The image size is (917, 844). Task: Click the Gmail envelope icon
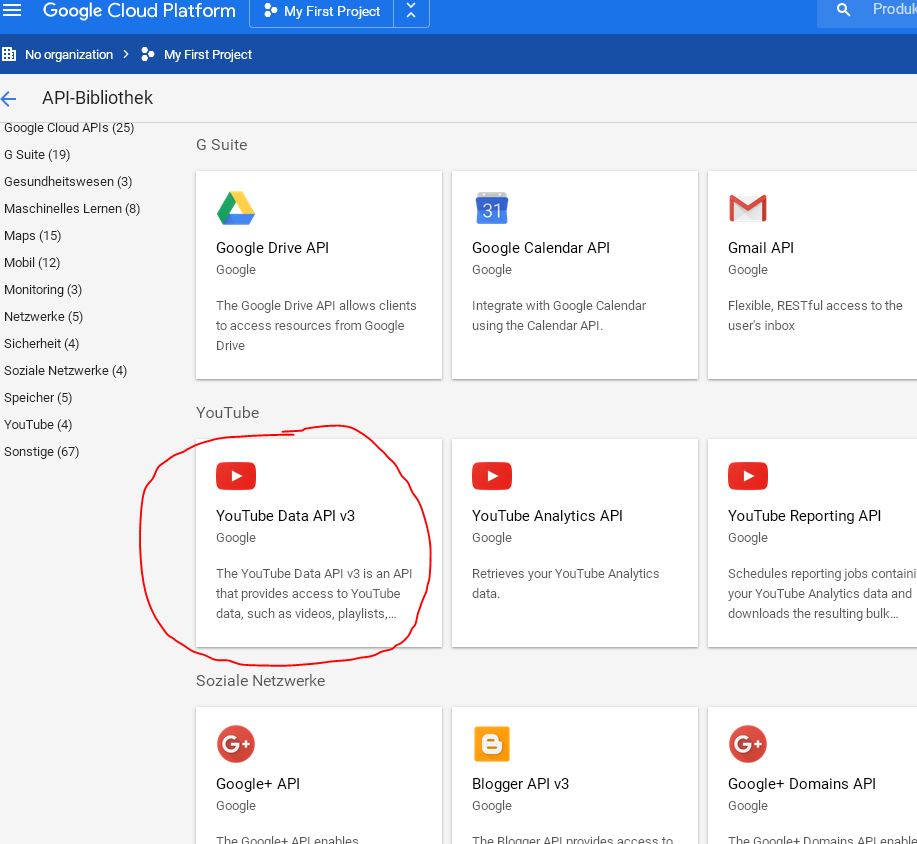pyautogui.click(x=747, y=208)
